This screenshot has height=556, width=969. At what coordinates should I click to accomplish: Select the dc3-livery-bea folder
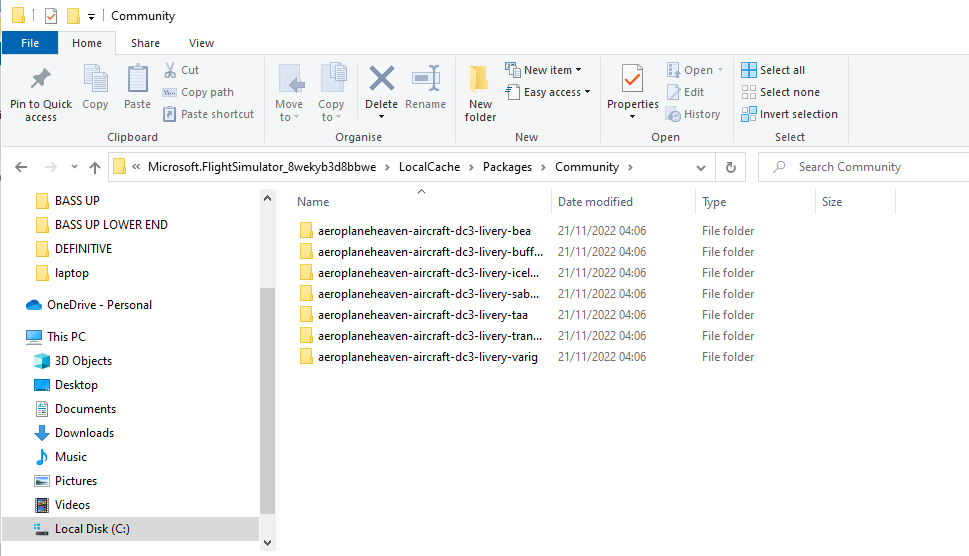point(424,230)
